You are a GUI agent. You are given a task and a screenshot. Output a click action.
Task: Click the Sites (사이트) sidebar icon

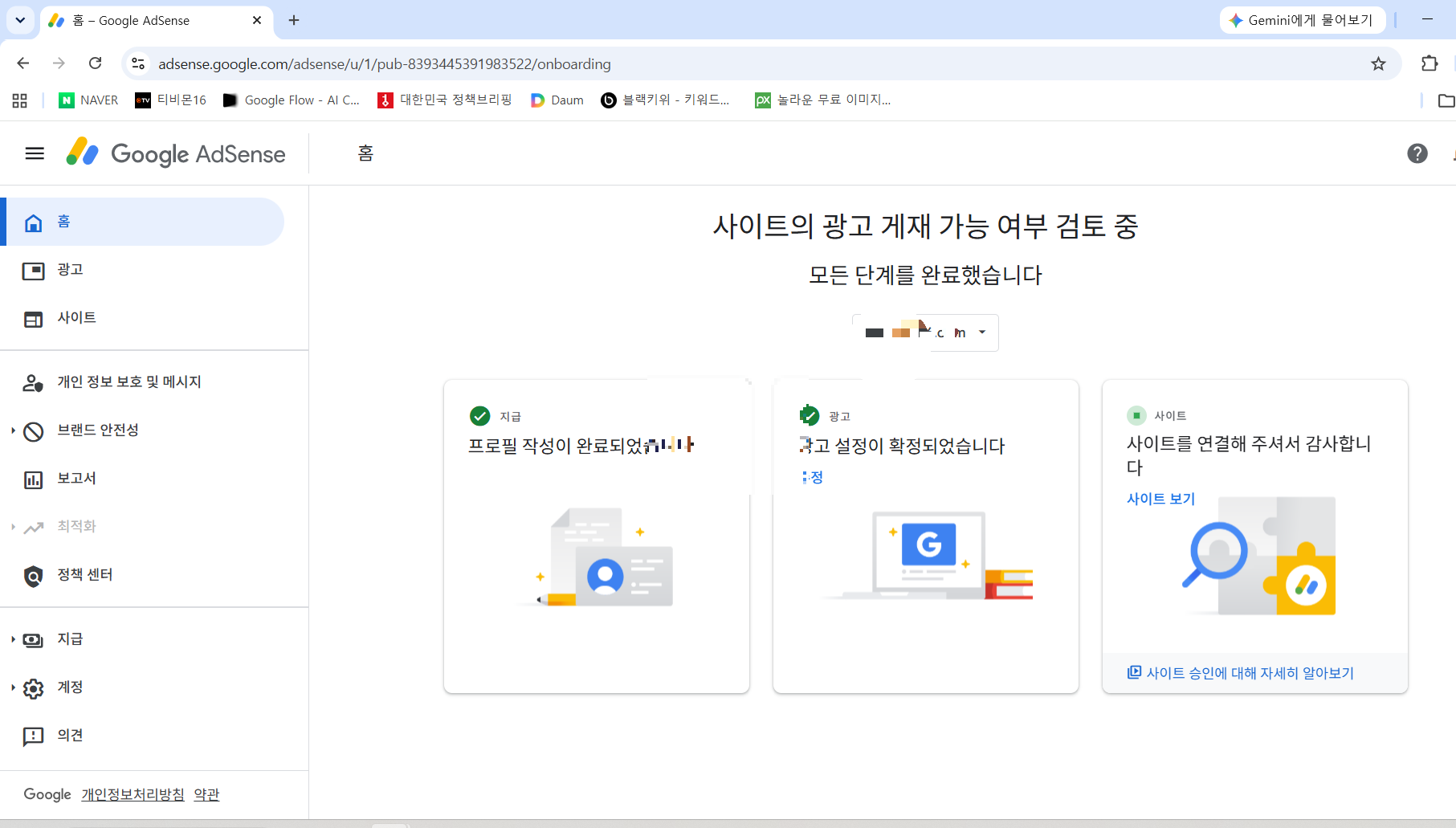(x=33, y=319)
